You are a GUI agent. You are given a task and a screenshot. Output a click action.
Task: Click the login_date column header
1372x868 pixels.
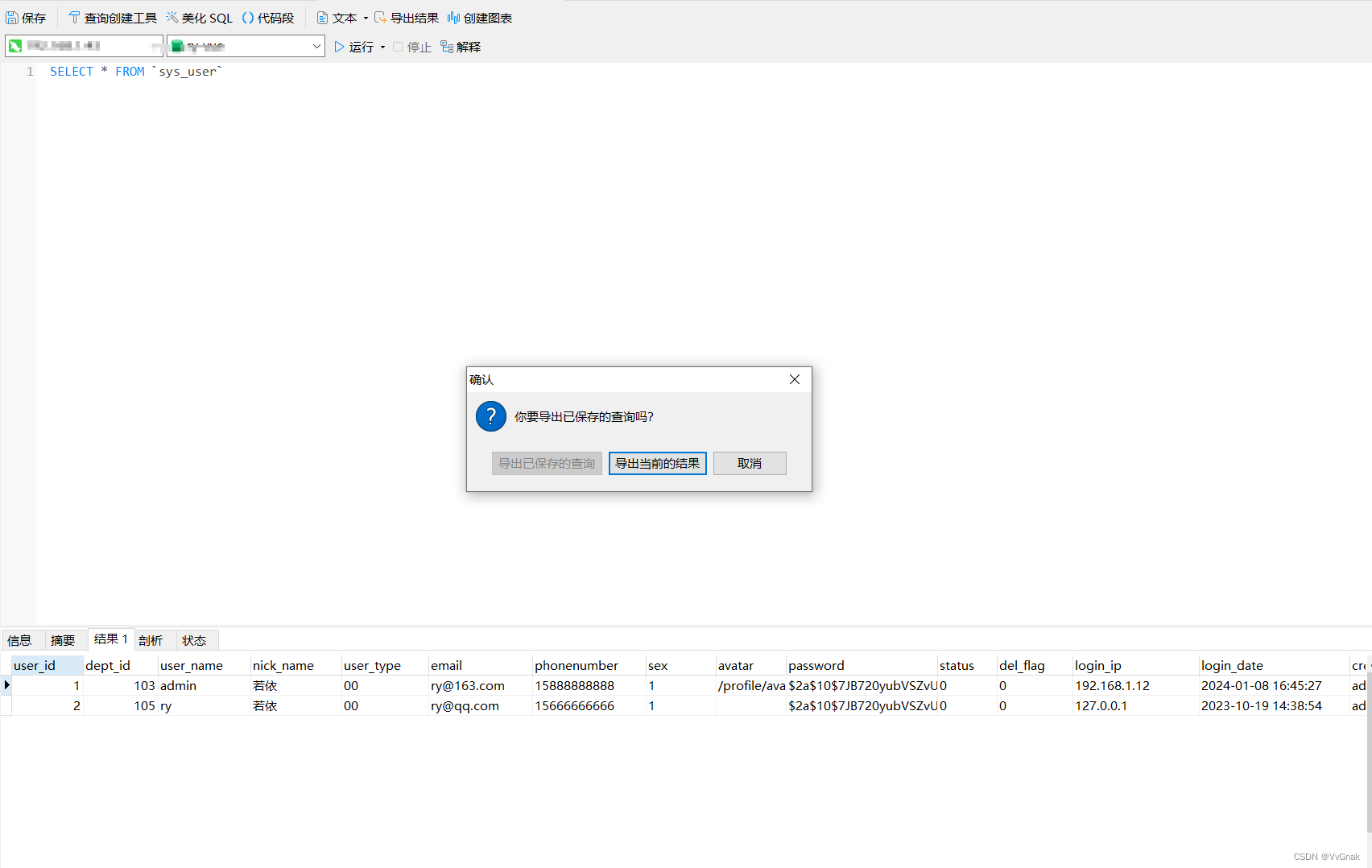click(x=1274, y=665)
